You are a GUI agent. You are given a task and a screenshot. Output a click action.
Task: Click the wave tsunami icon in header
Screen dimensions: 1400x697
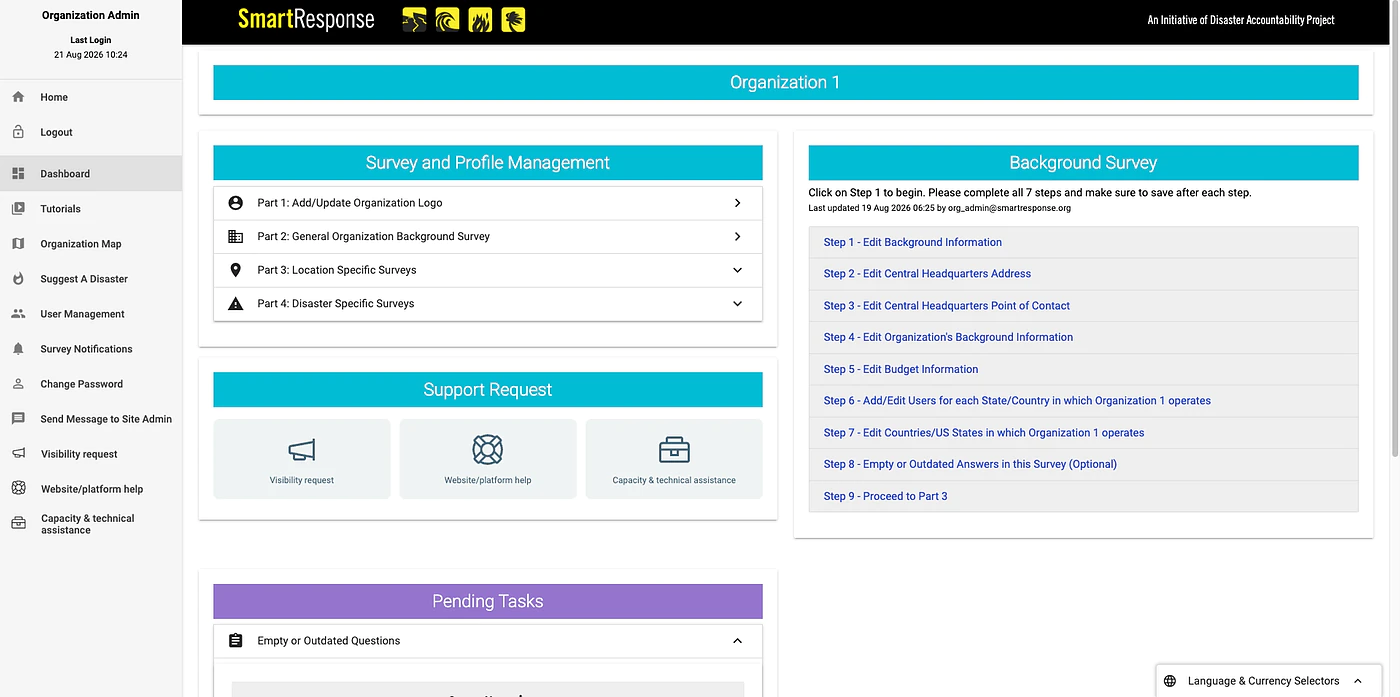(447, 20)
